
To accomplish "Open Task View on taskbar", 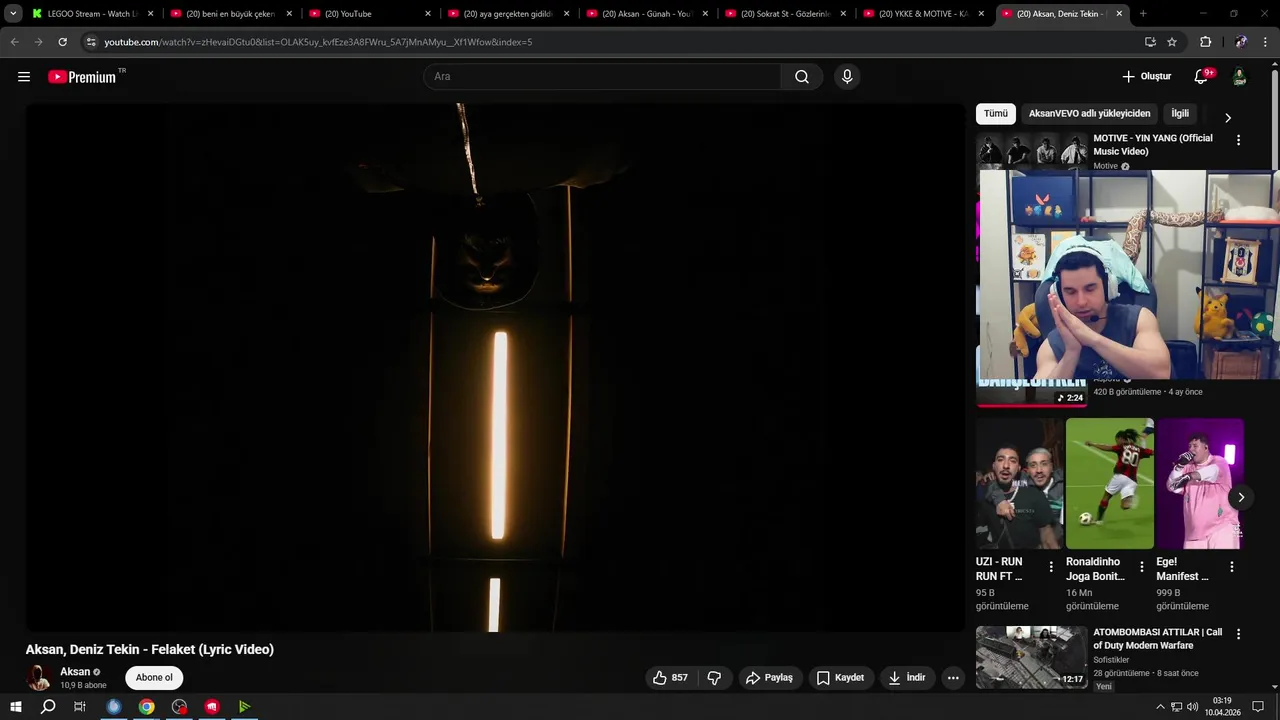I will [x=80, y=707].
